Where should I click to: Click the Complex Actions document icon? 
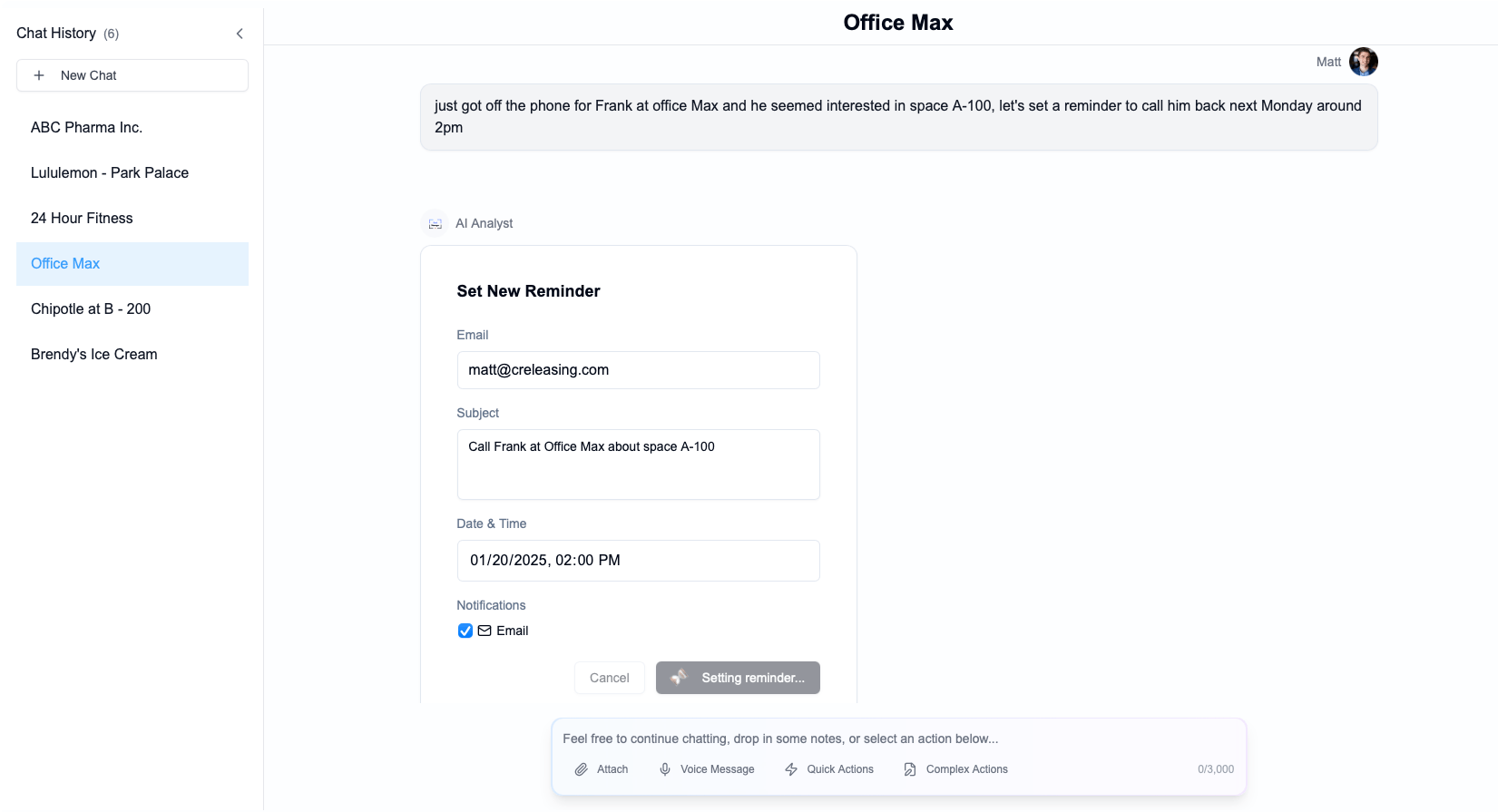point(910,769)
